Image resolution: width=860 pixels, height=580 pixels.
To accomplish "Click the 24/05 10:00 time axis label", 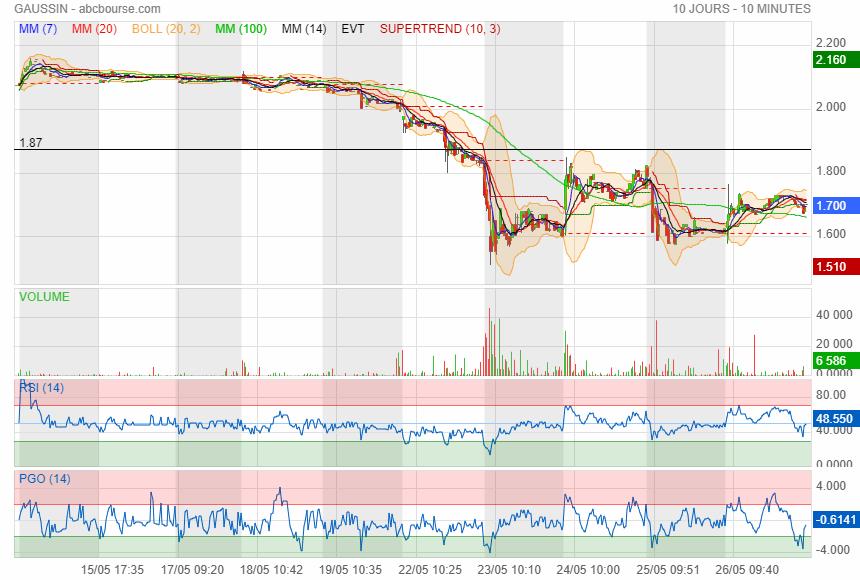I will (588, 570).
